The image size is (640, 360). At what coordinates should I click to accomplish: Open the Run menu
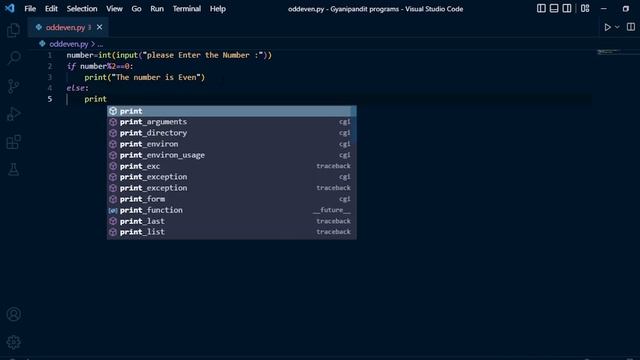[x=157, y=9]
